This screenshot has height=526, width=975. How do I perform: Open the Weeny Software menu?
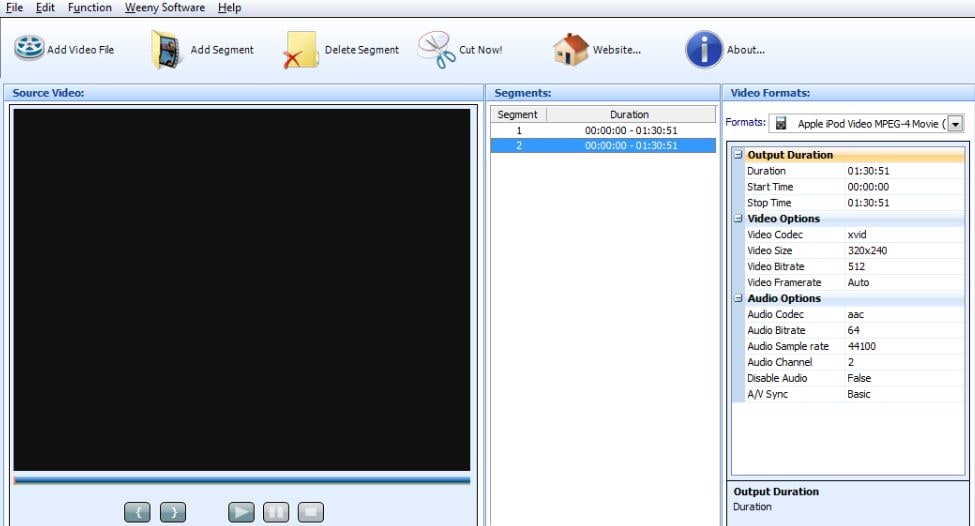165,7
